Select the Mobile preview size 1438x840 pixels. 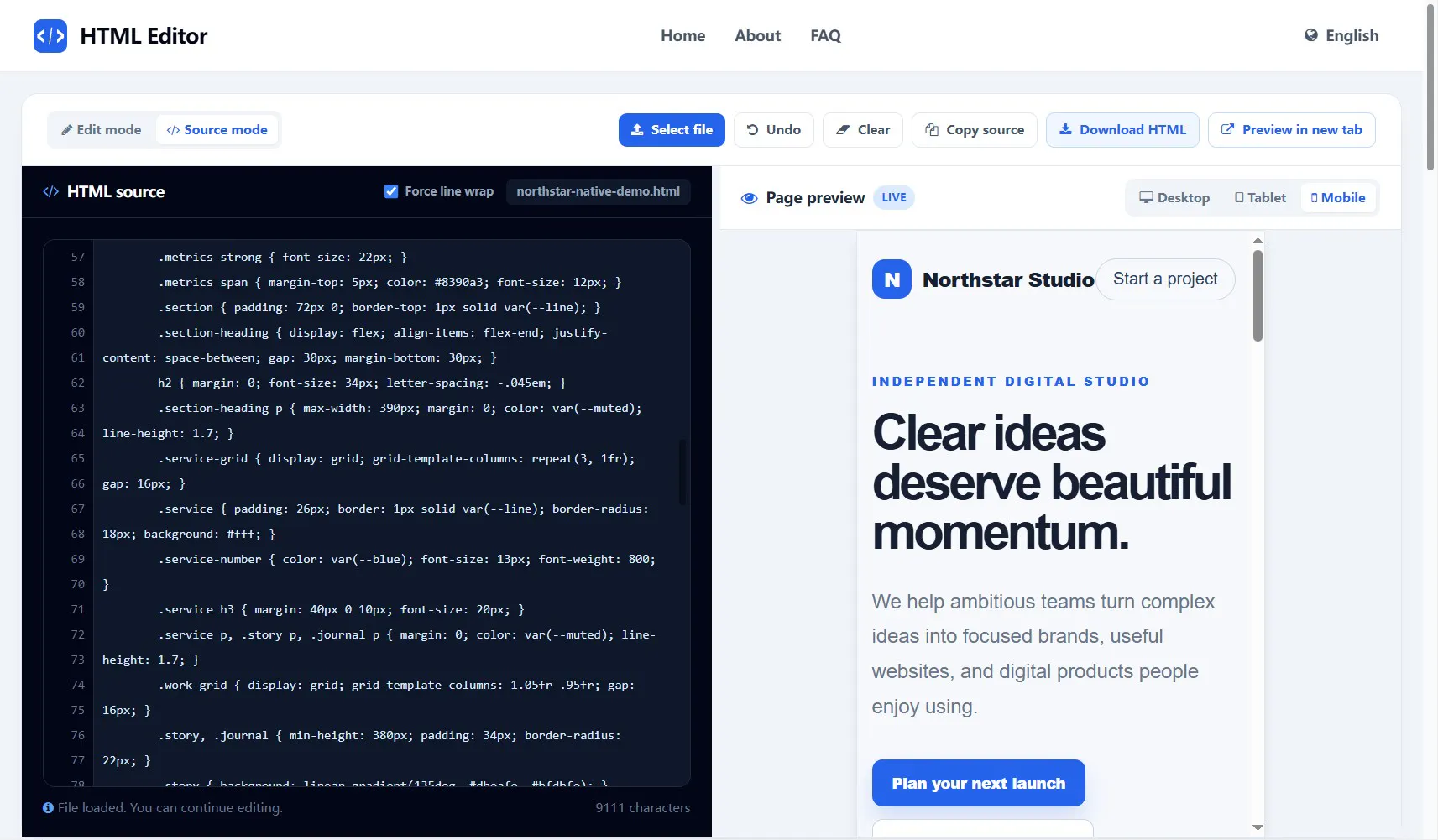pyautogui.click(x=1338, y=198)
